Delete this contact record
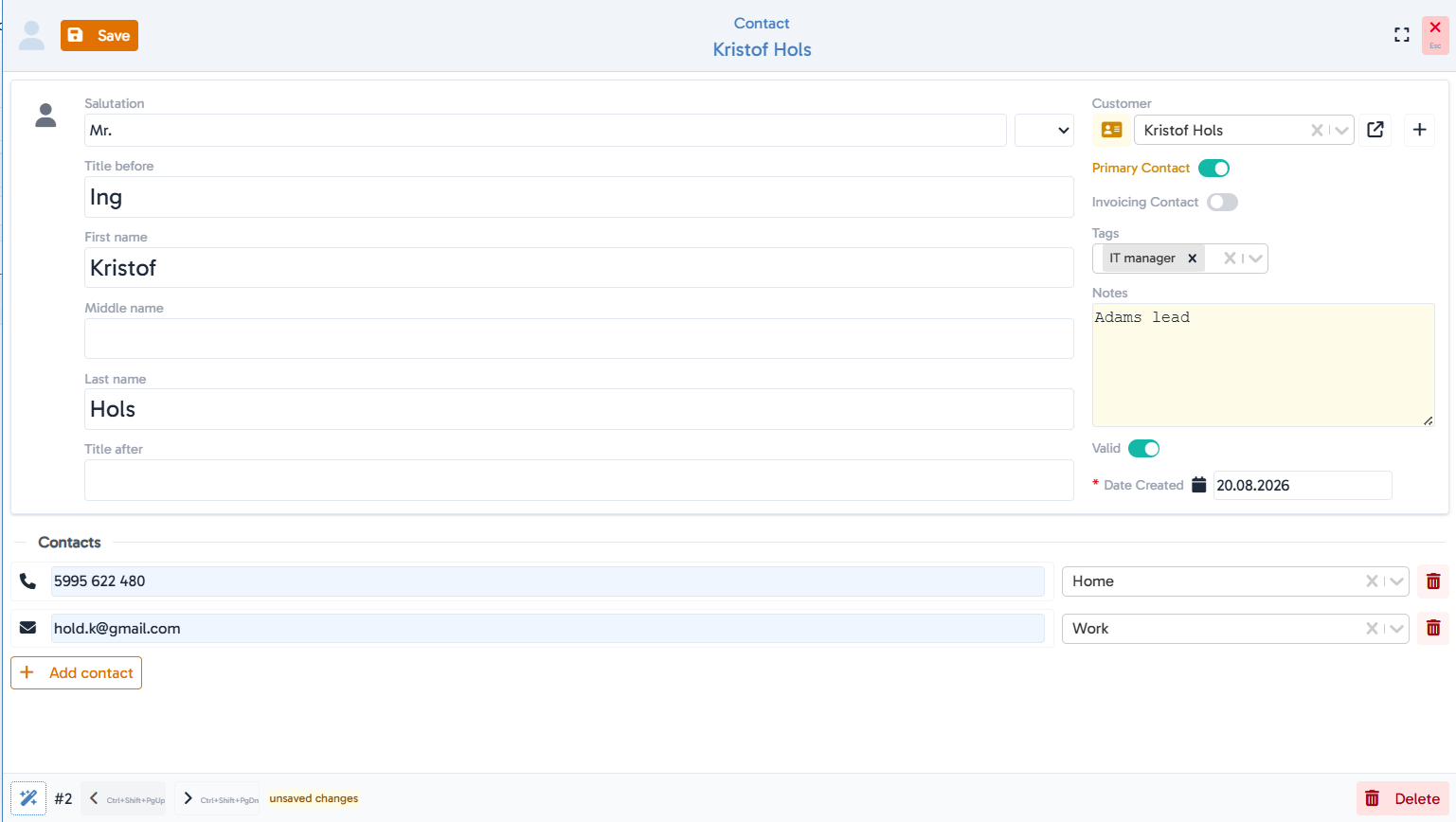Image resolution: width=1456 pixels, height=822 pixels. [x=1403, y=798]
